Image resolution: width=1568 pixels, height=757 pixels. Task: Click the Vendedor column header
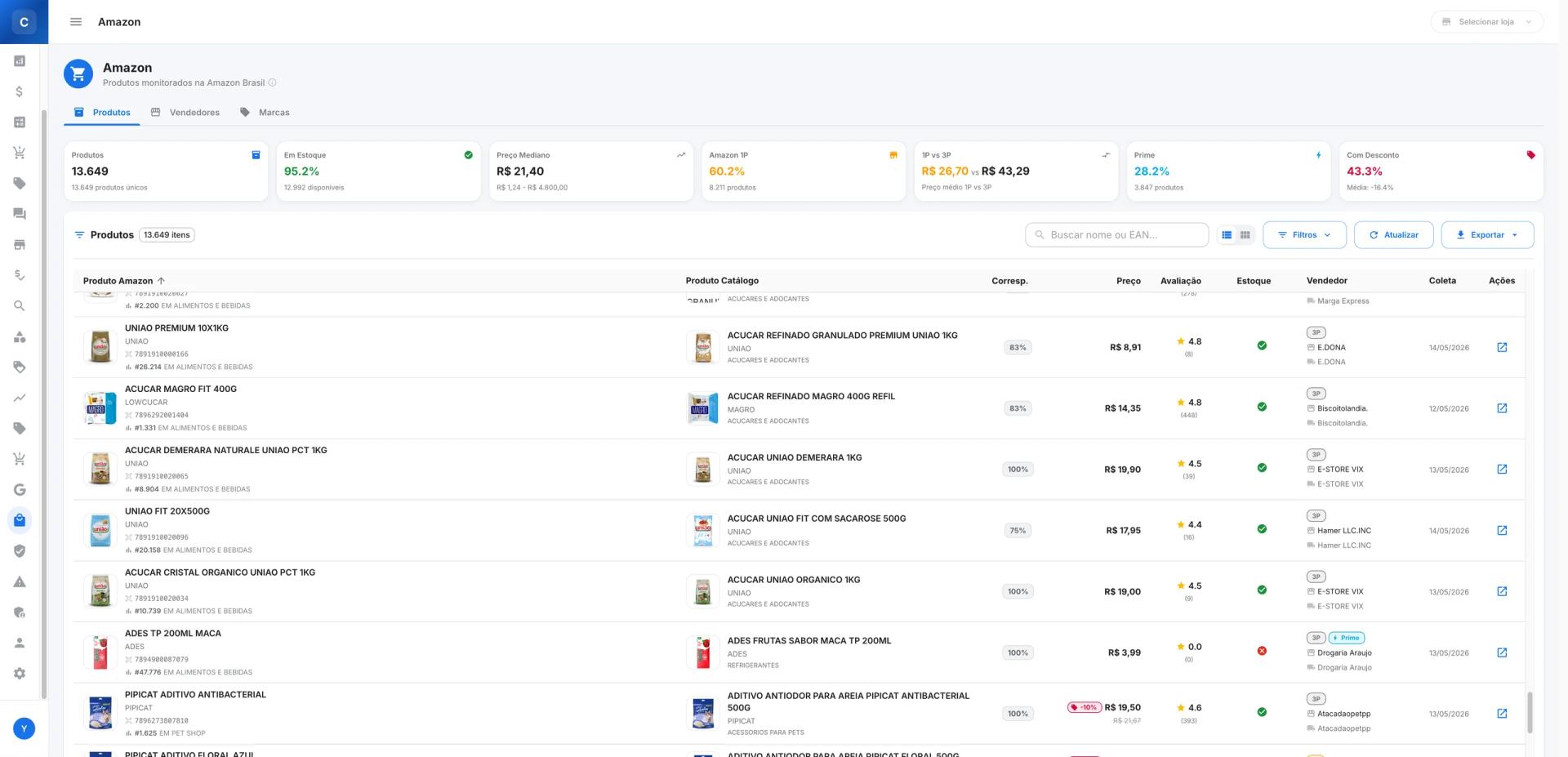point(1327,281)
